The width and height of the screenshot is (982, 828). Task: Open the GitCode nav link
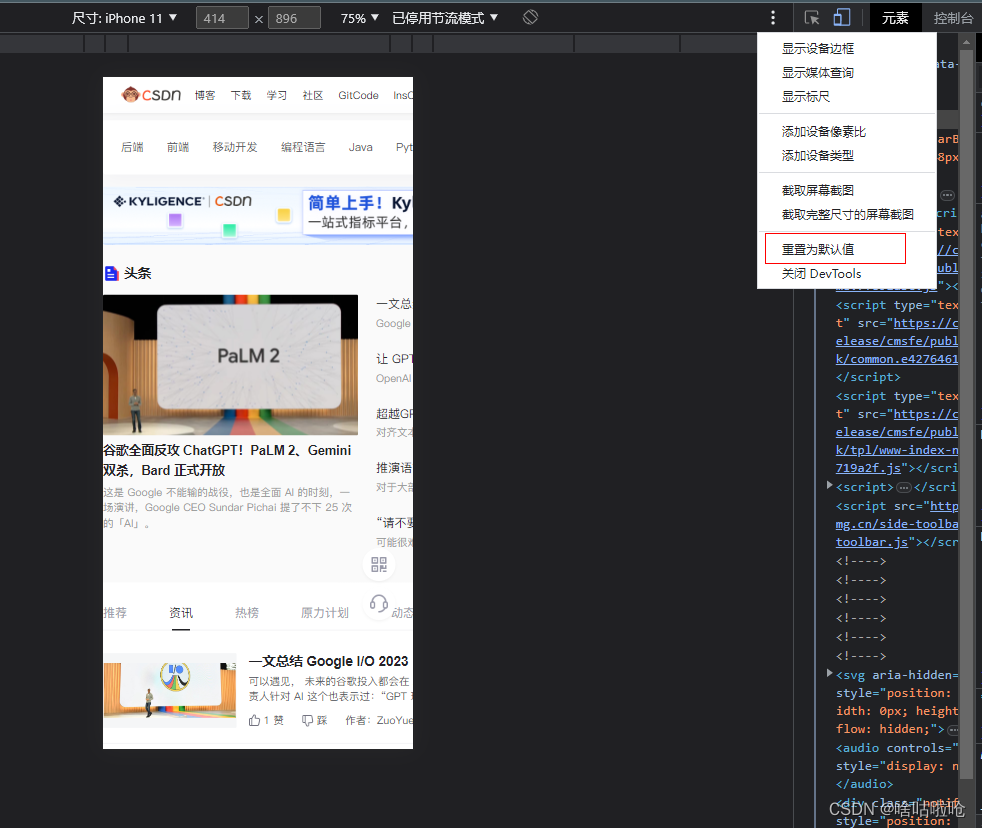click(358, 95)
